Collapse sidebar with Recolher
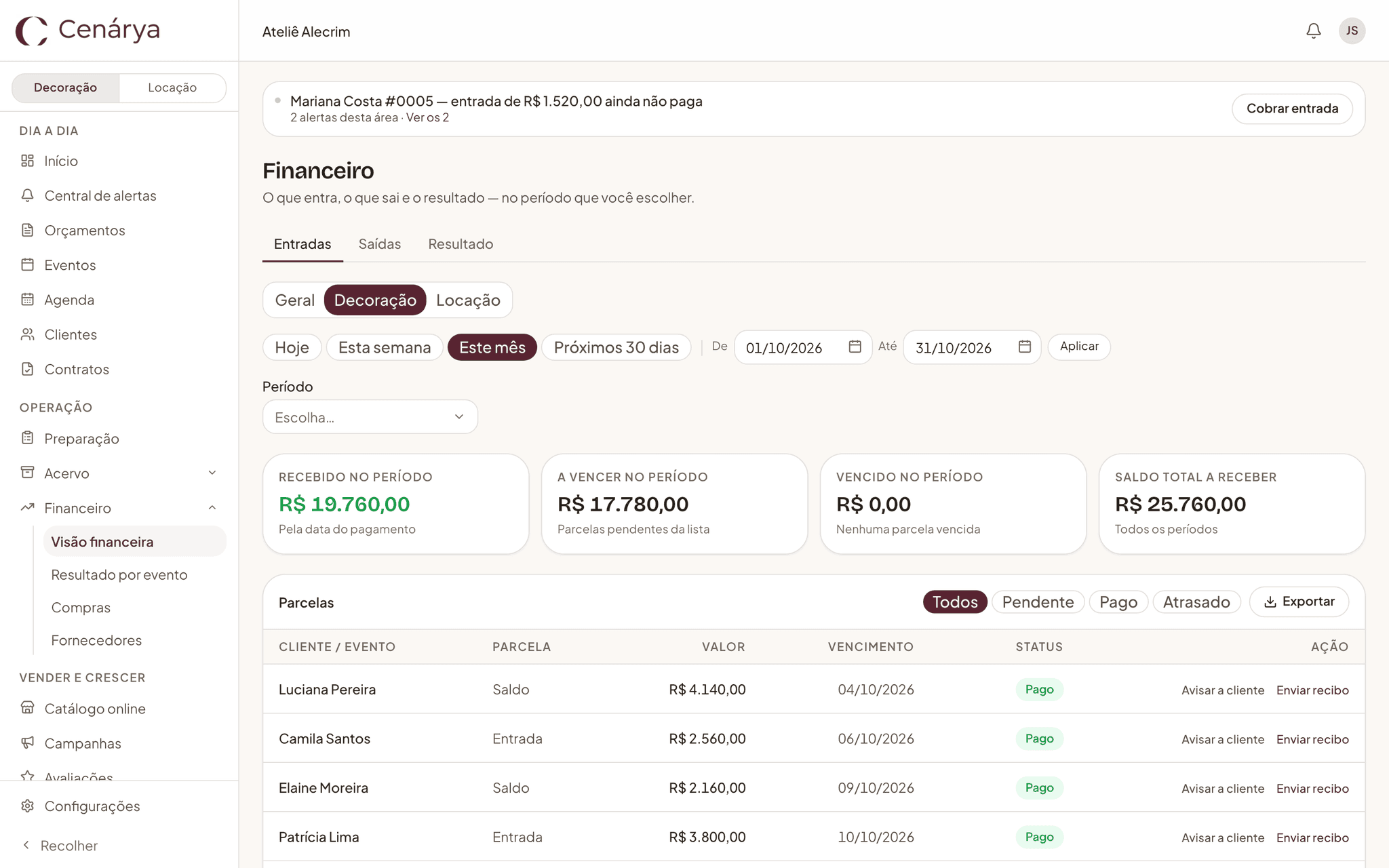 click(60, 845)
